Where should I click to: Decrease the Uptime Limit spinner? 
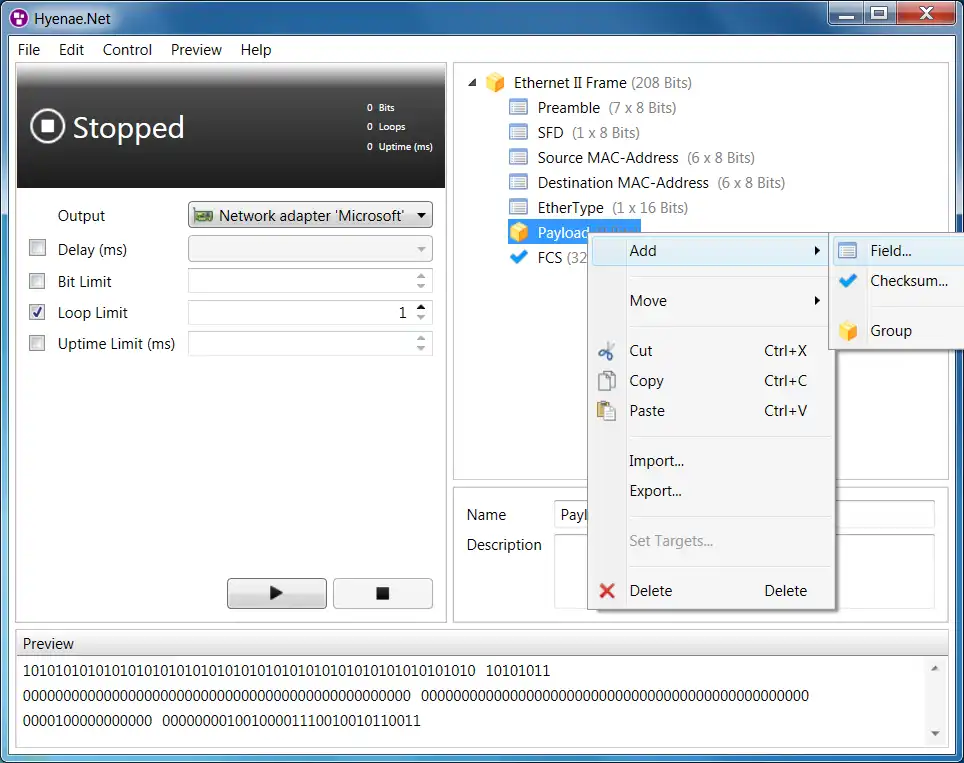coord(421,349)
